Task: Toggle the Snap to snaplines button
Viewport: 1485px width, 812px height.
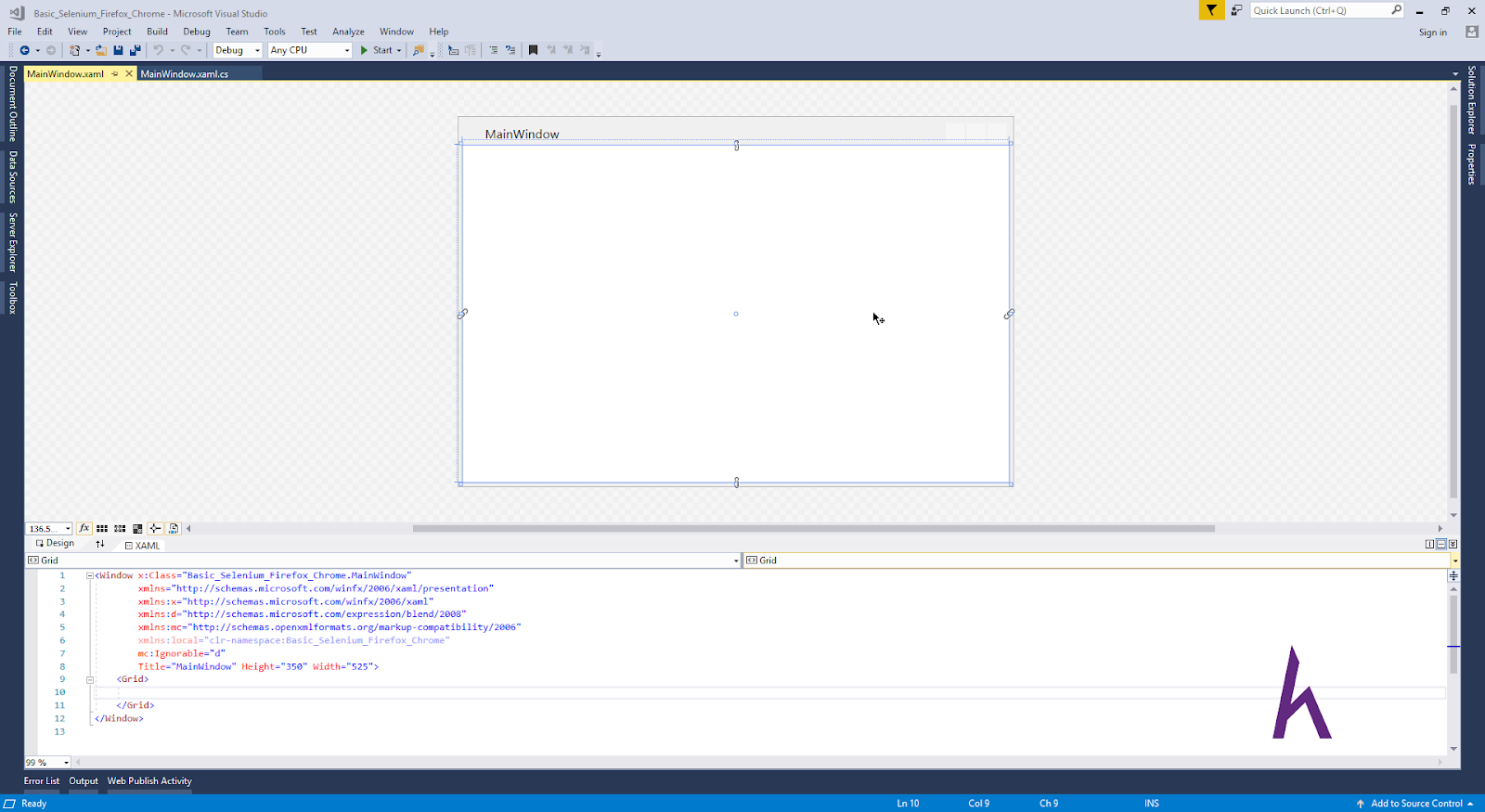Action: pos(155,528)
